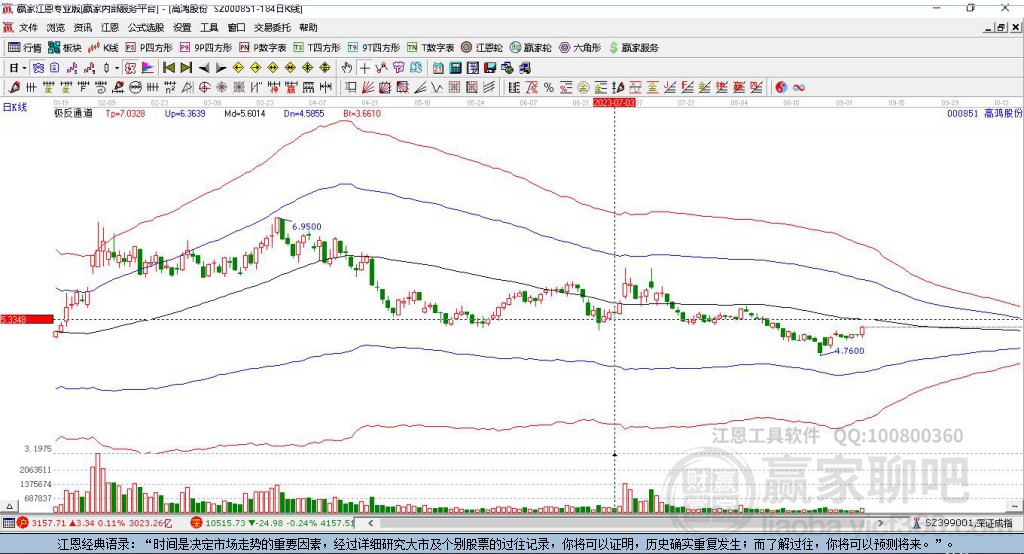1024x554 pixels.
Task: Open the 浏览 menu
Action: tap(56, 27)
